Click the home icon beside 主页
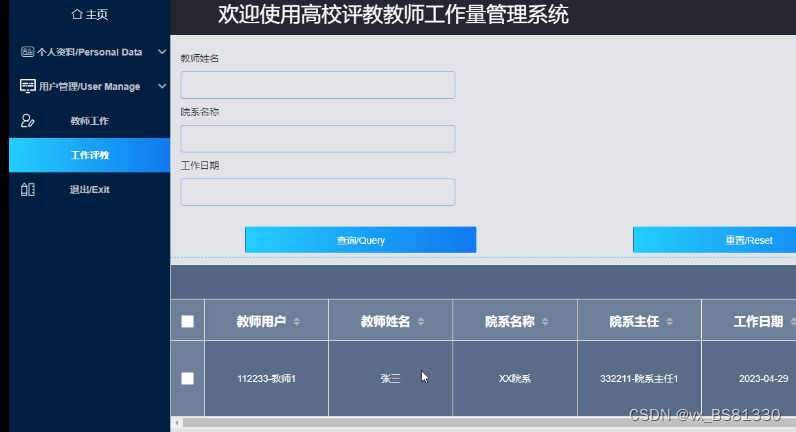Screen dimensions: 796x432 click(77, 14)
